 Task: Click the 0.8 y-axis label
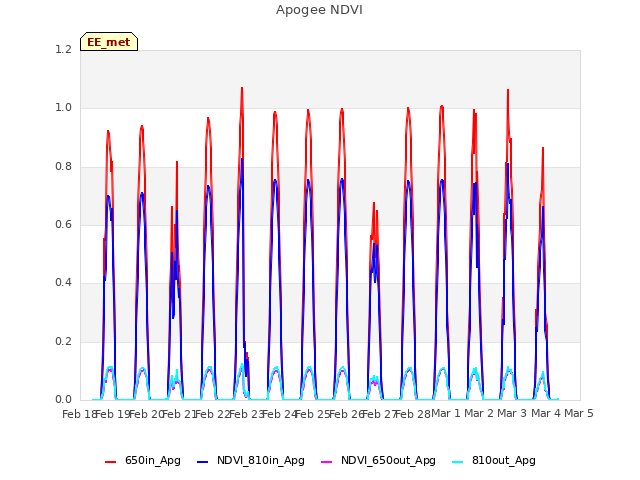(x=63, y=167)
